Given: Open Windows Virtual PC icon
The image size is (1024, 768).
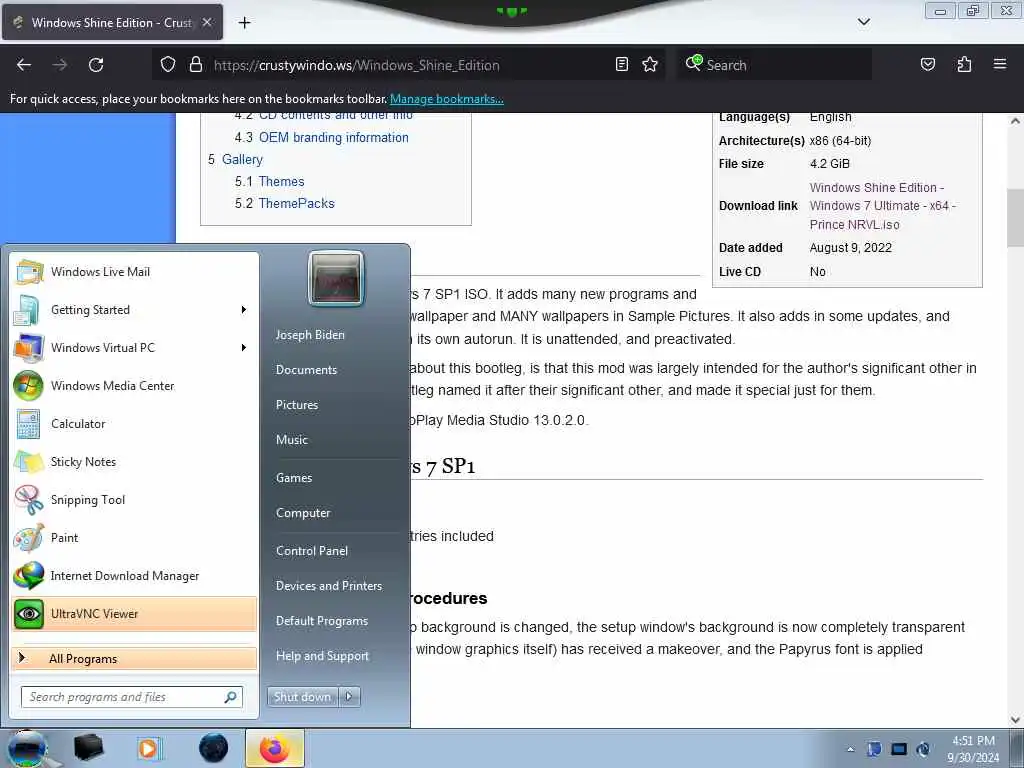Looking at the screenshot, I should click(29, 347).
